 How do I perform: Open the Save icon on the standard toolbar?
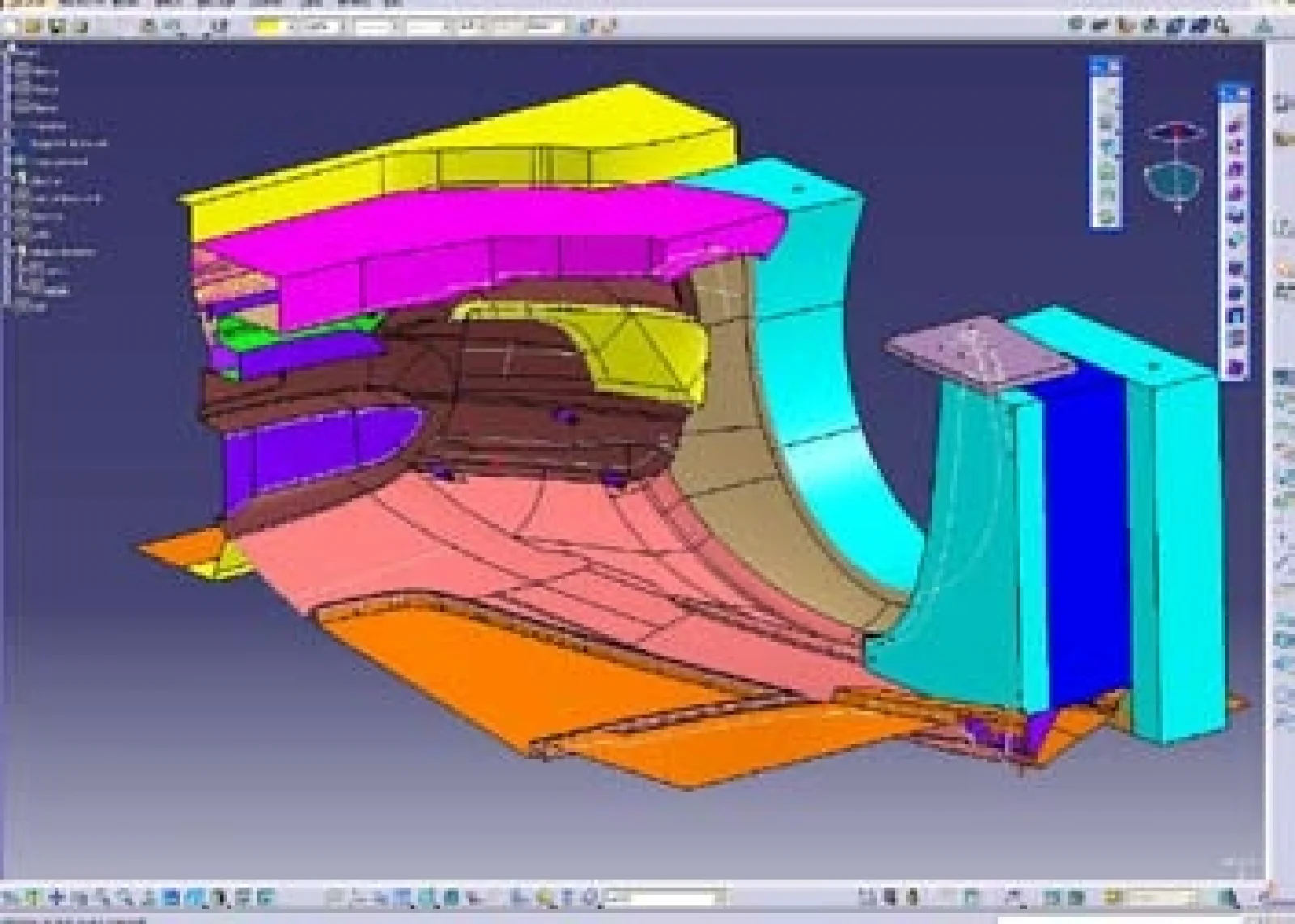pyautogui.click(x=54, y=27)
